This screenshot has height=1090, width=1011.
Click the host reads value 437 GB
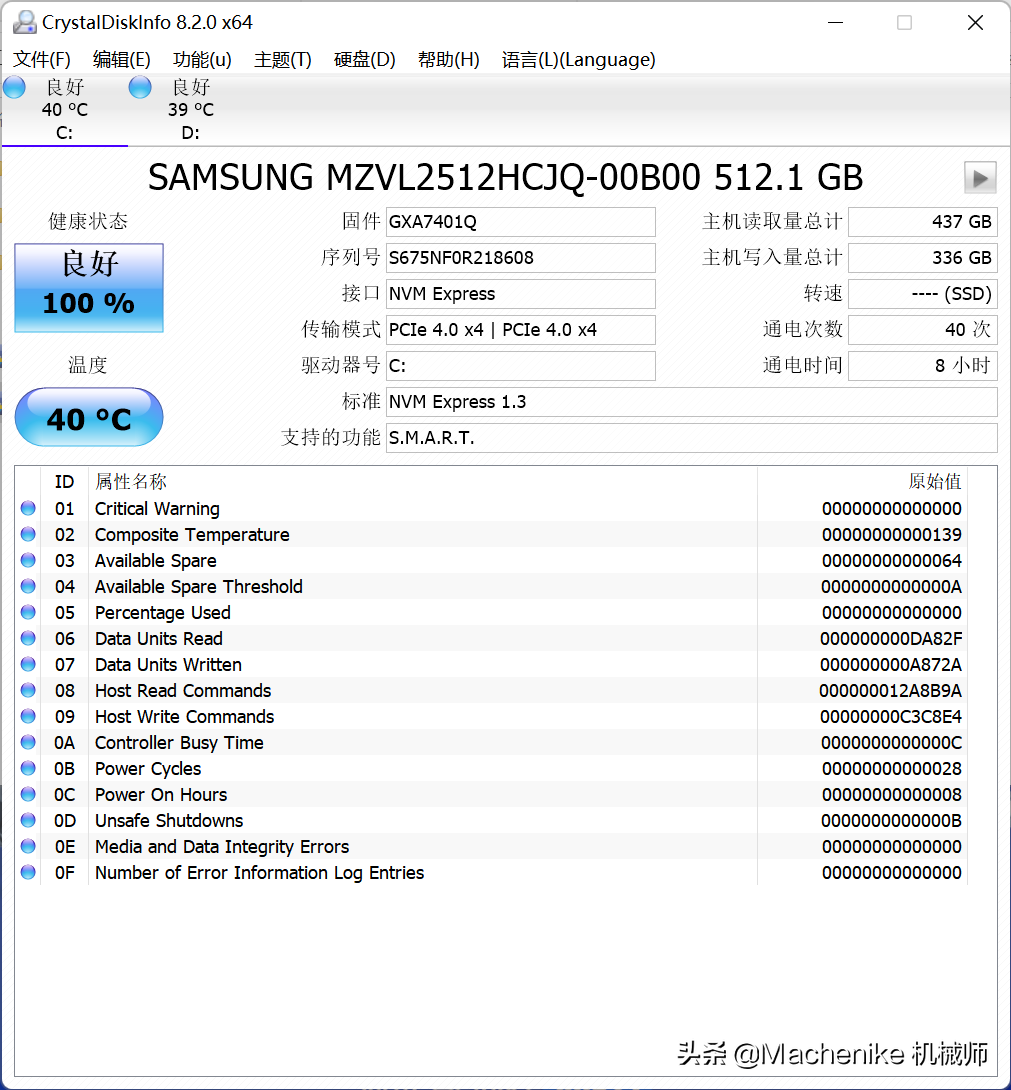tap(923, 222)
